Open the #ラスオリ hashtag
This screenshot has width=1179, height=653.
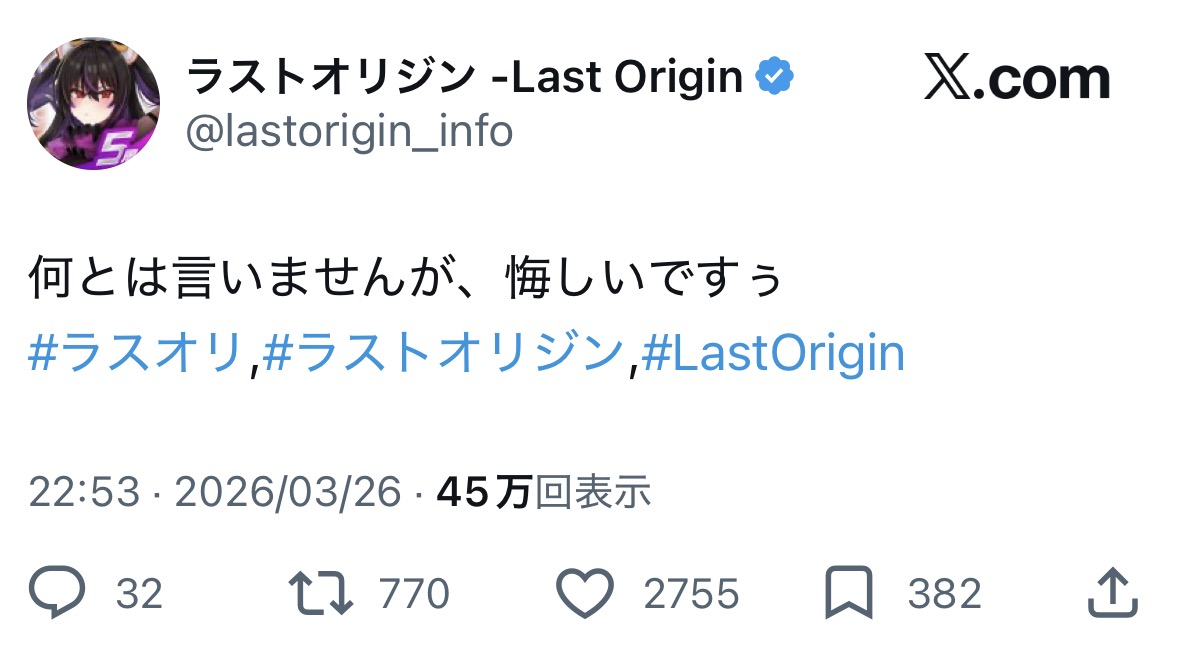[x=136, y=354]
